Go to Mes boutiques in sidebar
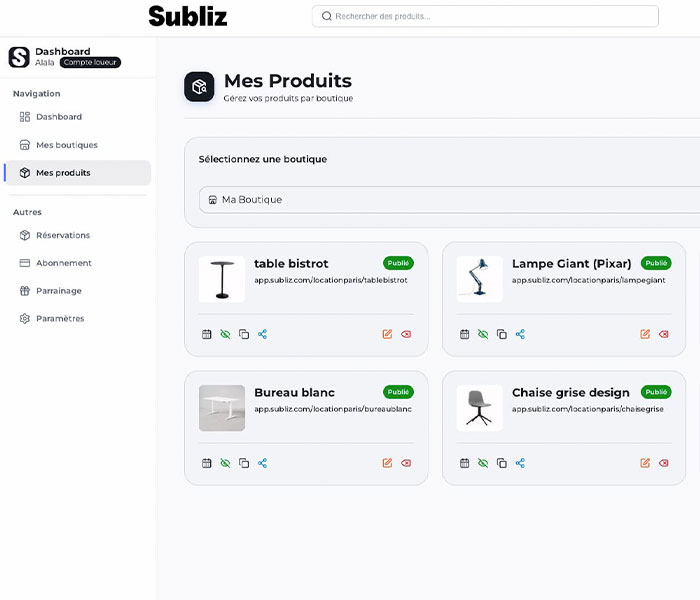Screen dimensions: 700x600 pyautogui.click(x=66, y=145)
